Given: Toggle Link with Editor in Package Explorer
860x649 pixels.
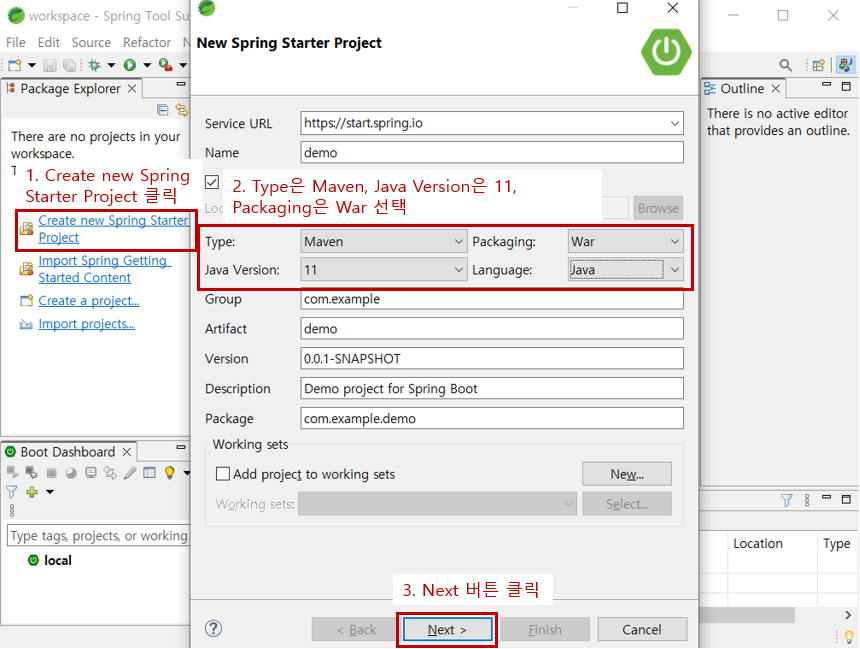Looking at the screenshot, I should (x=182, y=110).
